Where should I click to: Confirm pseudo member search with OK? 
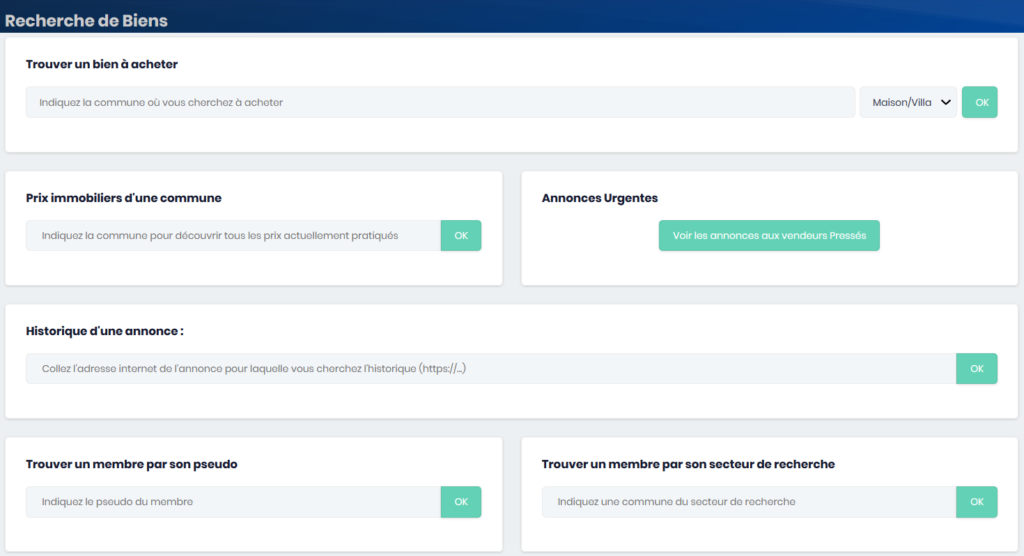(461, 502)
